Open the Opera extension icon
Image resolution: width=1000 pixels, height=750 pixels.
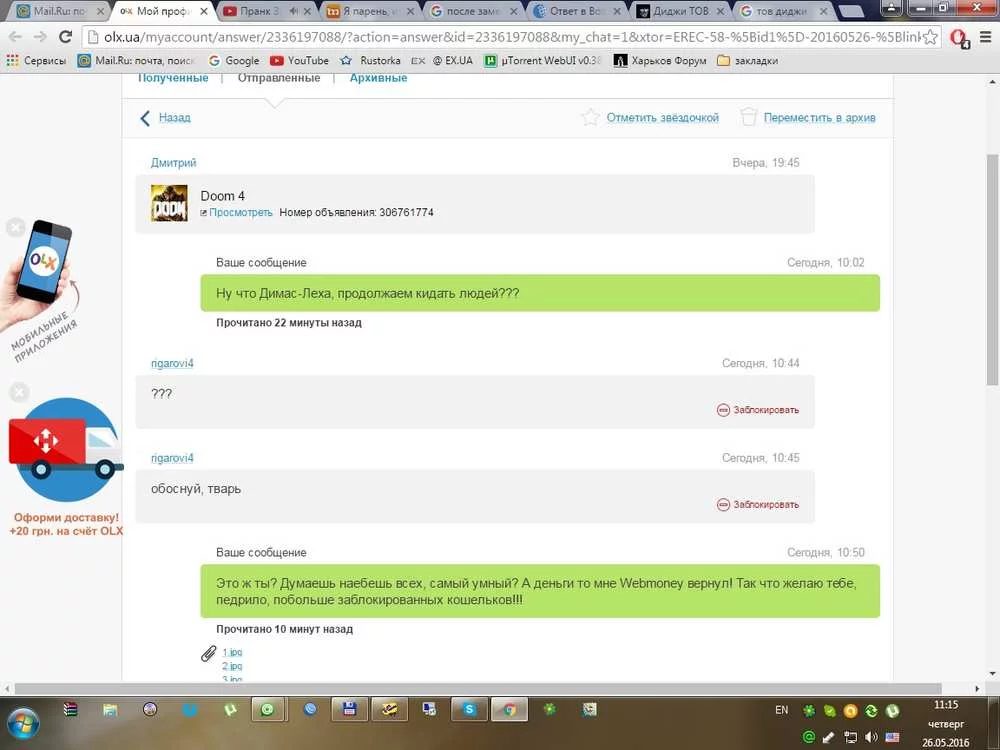pyautogui.click(x=959, y=38)
